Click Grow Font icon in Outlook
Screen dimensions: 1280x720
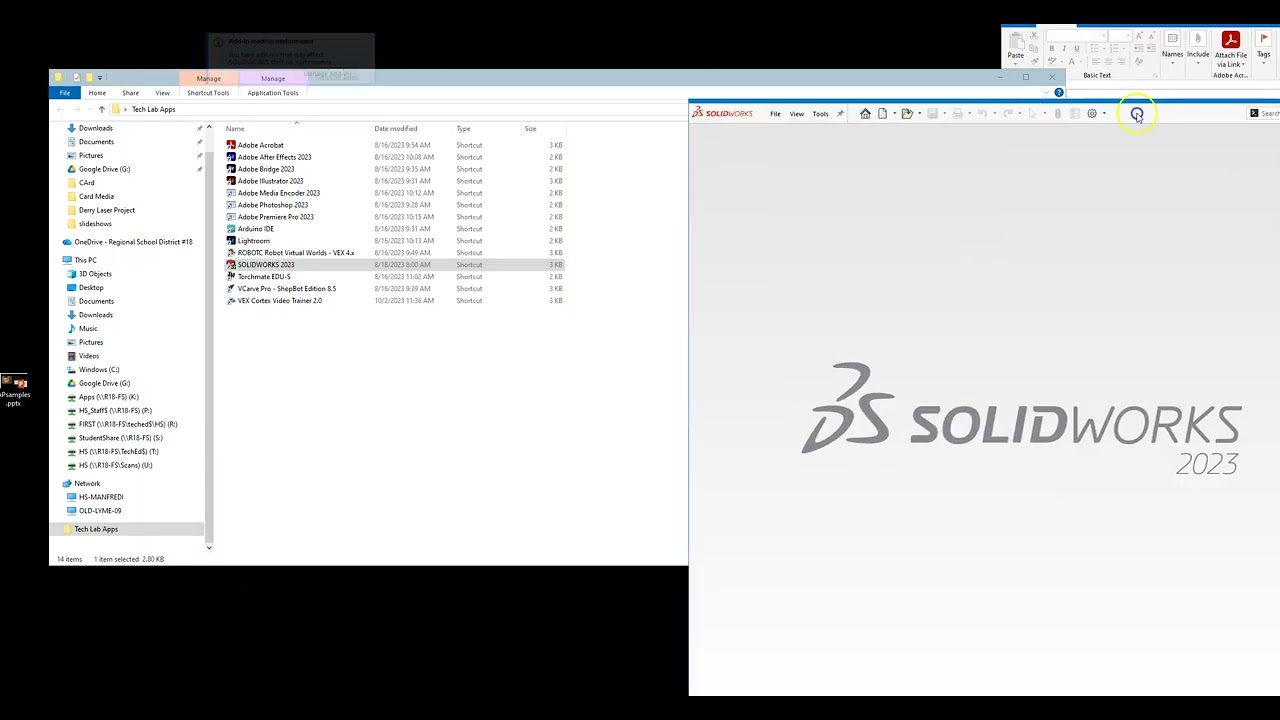click(1138, 36)
